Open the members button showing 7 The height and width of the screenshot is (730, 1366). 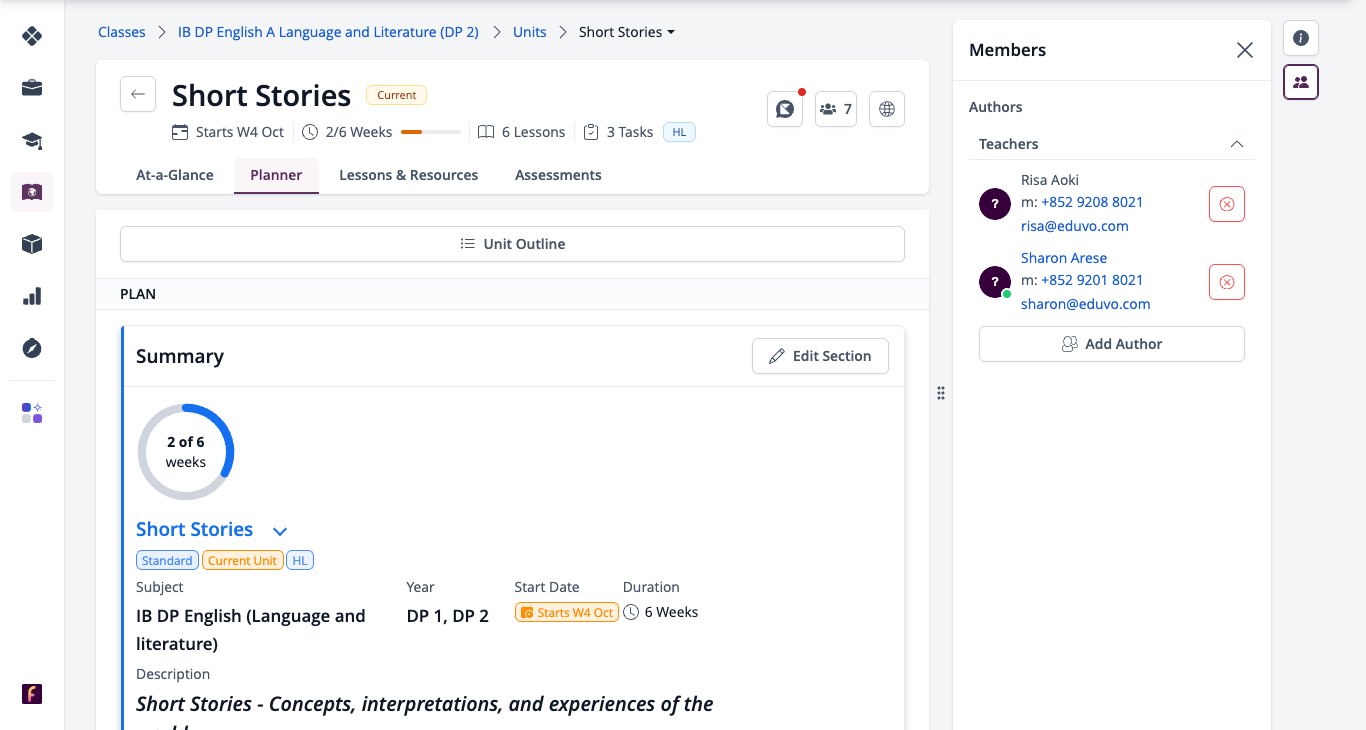(836, 109)
